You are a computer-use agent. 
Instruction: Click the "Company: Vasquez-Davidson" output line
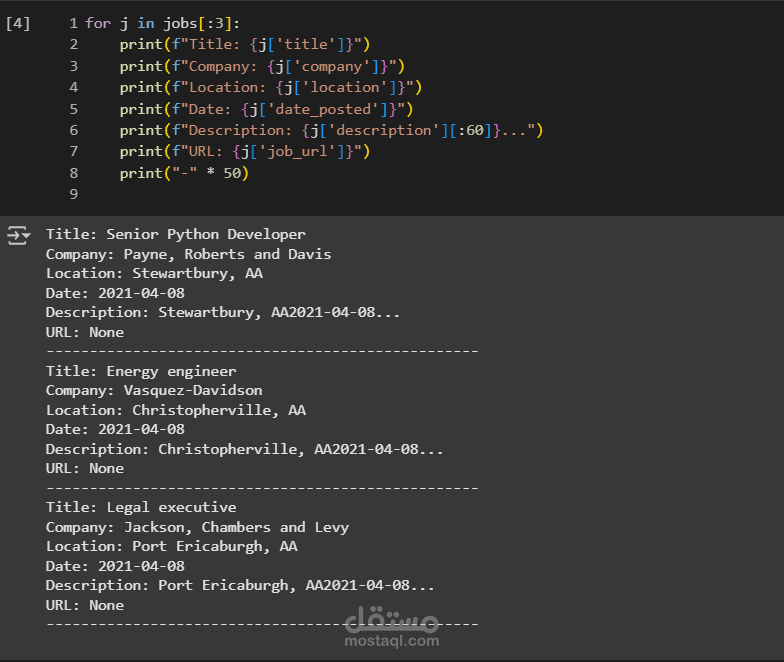tap(154, 390)
